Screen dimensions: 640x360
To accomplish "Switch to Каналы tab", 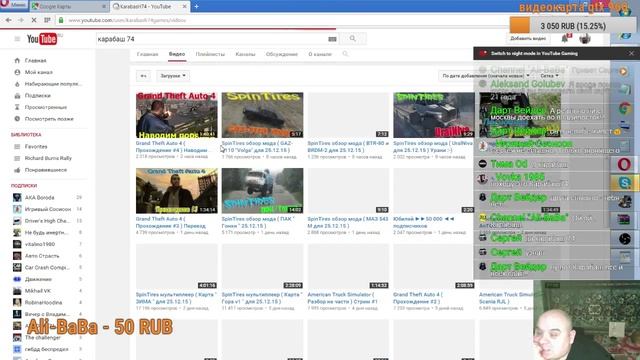I will click(x=245, y=54).
